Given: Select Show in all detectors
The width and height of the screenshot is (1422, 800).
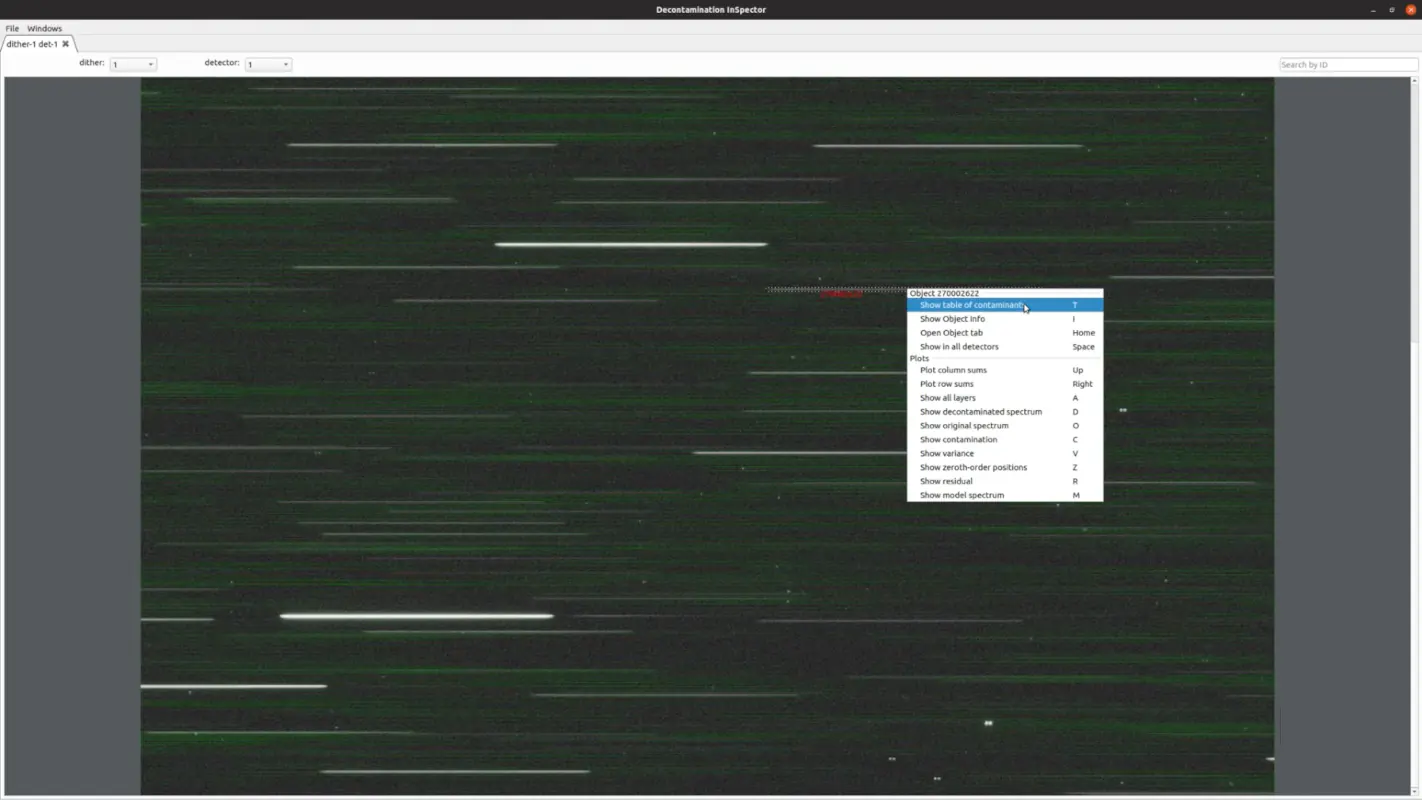Looking at the screenshot, I should pos(959,347).
